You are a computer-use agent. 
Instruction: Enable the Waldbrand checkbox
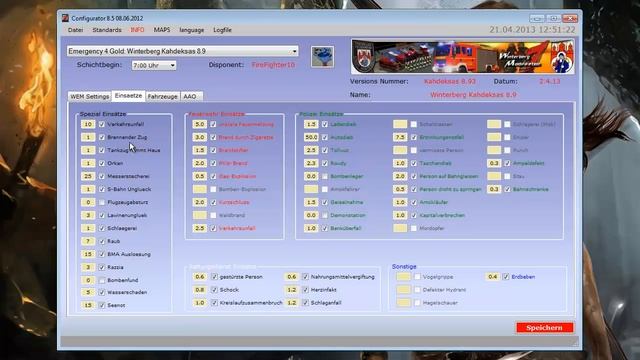pos(213,215)
